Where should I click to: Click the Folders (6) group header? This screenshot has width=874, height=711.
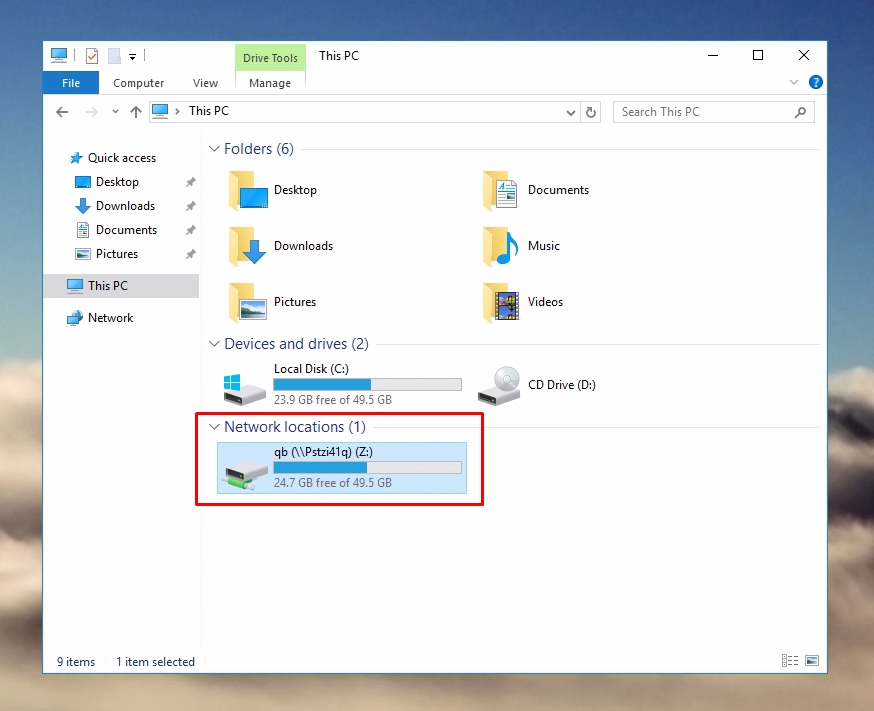(259, 149)
